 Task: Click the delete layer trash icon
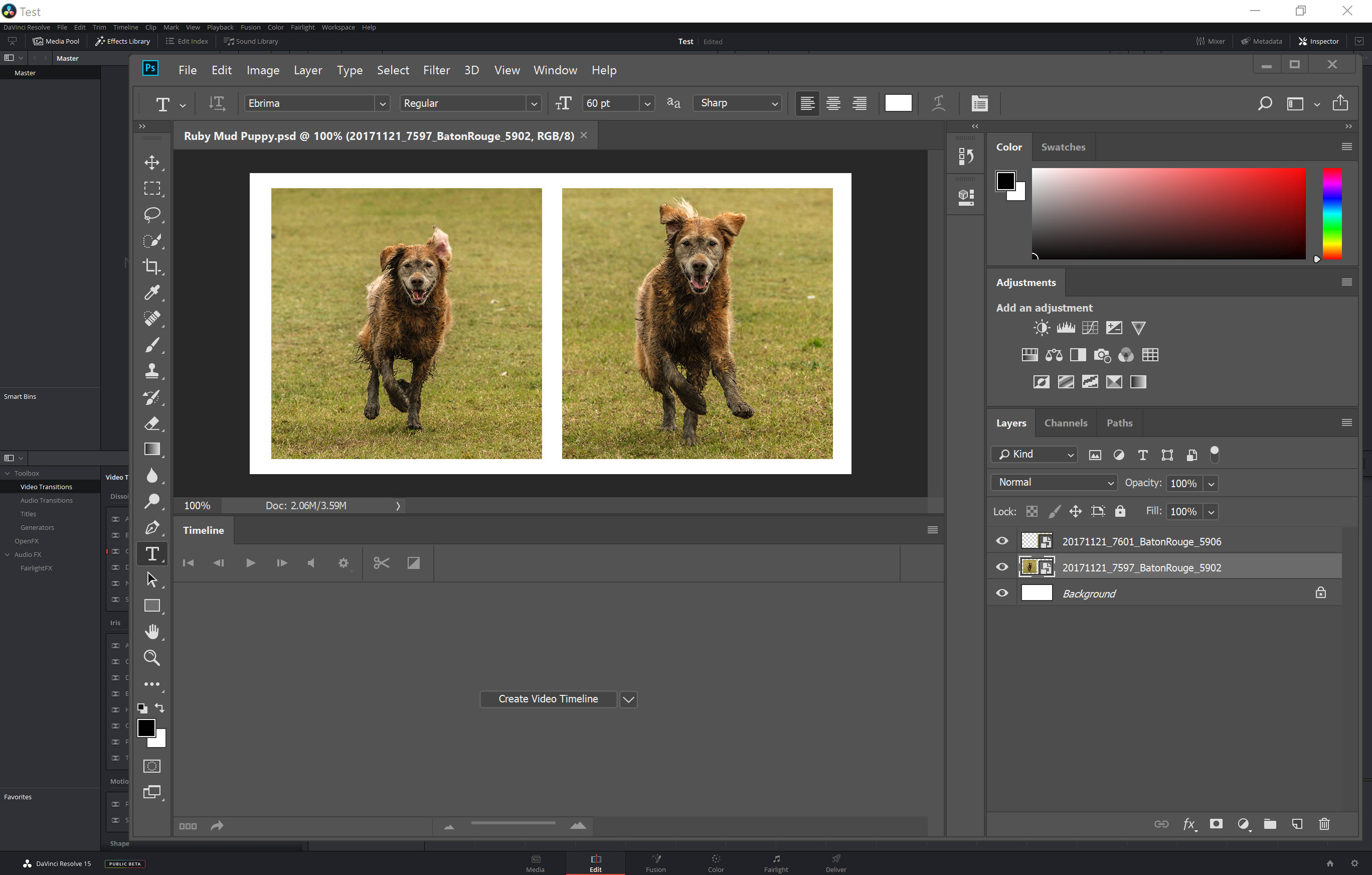(x=1324, y=824)
